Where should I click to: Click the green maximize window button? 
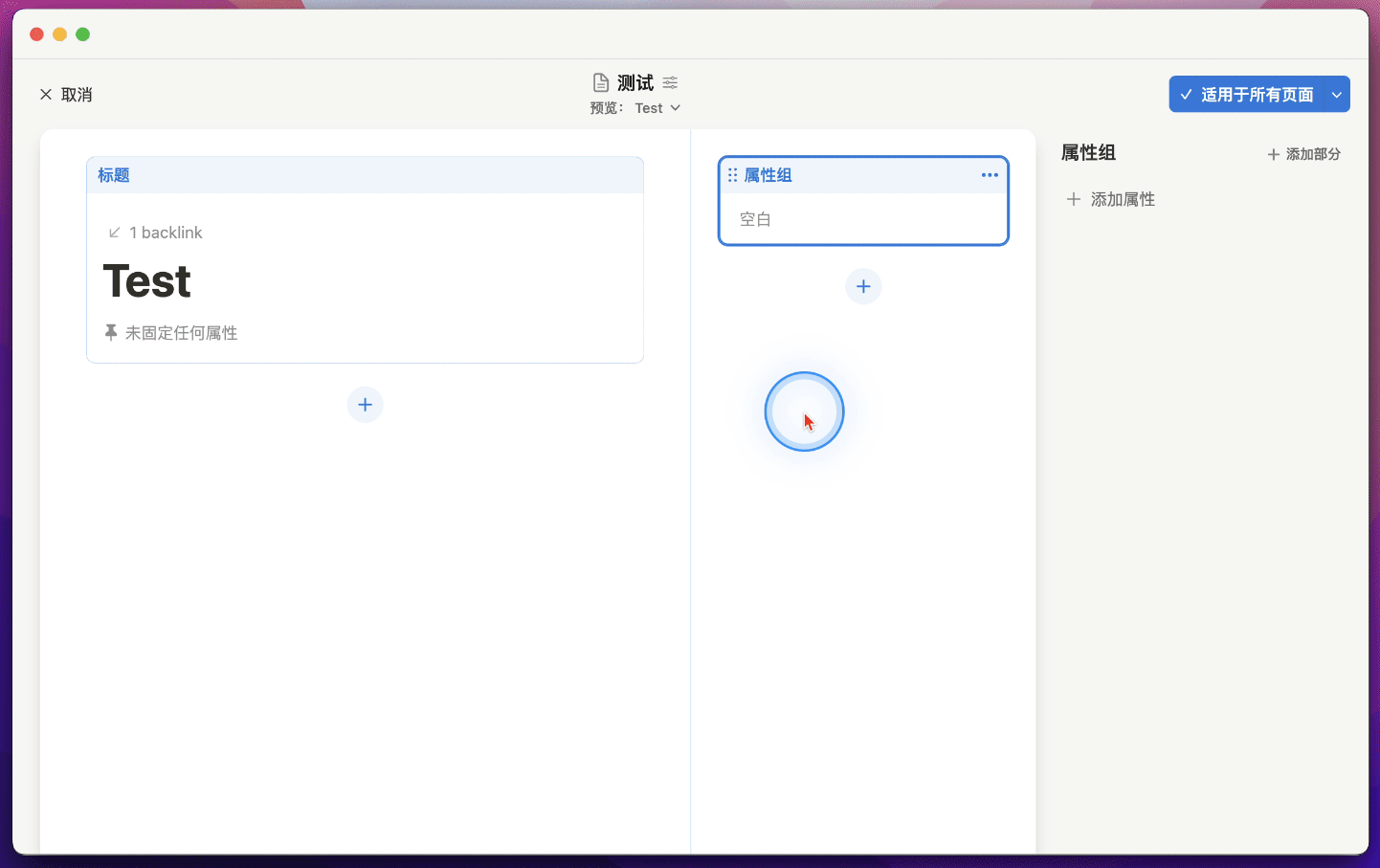tap(83, 34)
